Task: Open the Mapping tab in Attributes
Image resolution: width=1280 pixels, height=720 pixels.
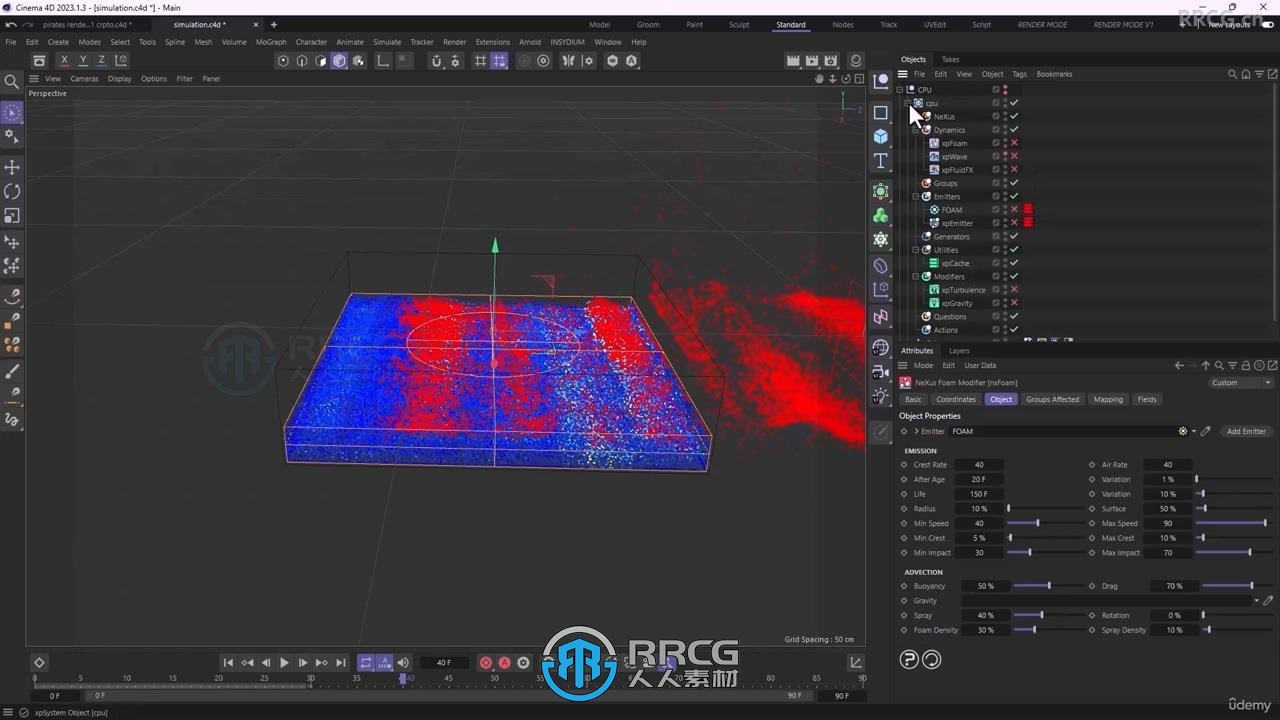Action: point(1108,399)
